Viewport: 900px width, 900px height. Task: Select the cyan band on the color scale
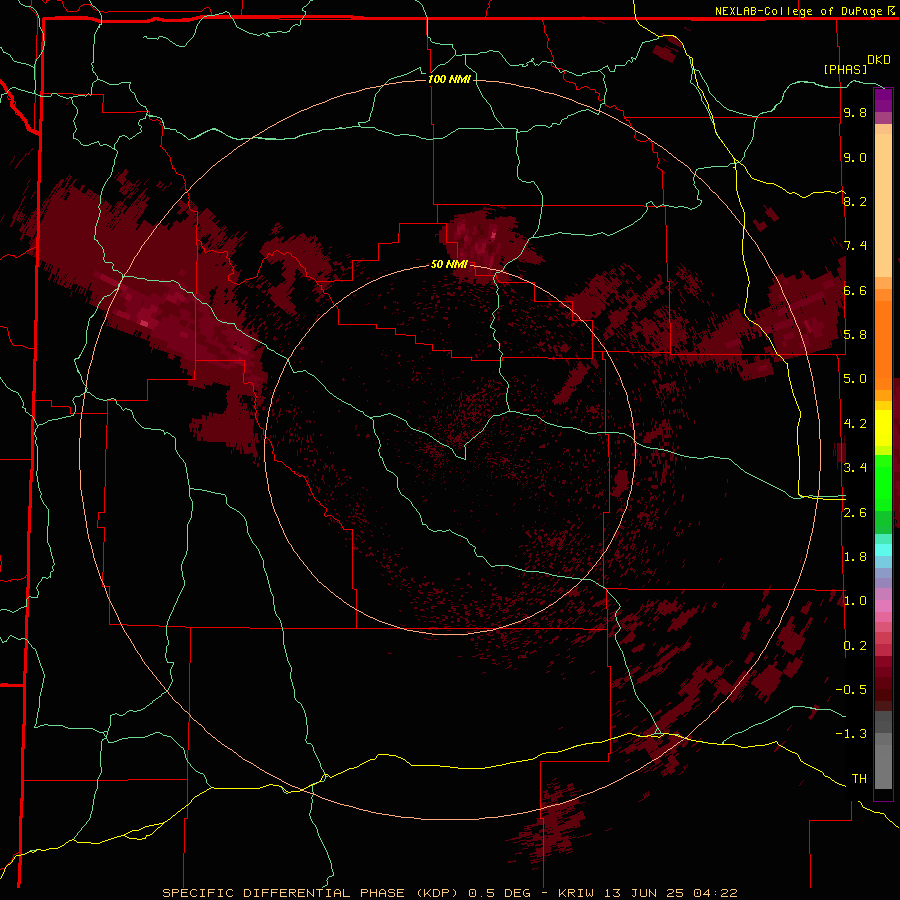pyautogui.click(x=883, y=549)
